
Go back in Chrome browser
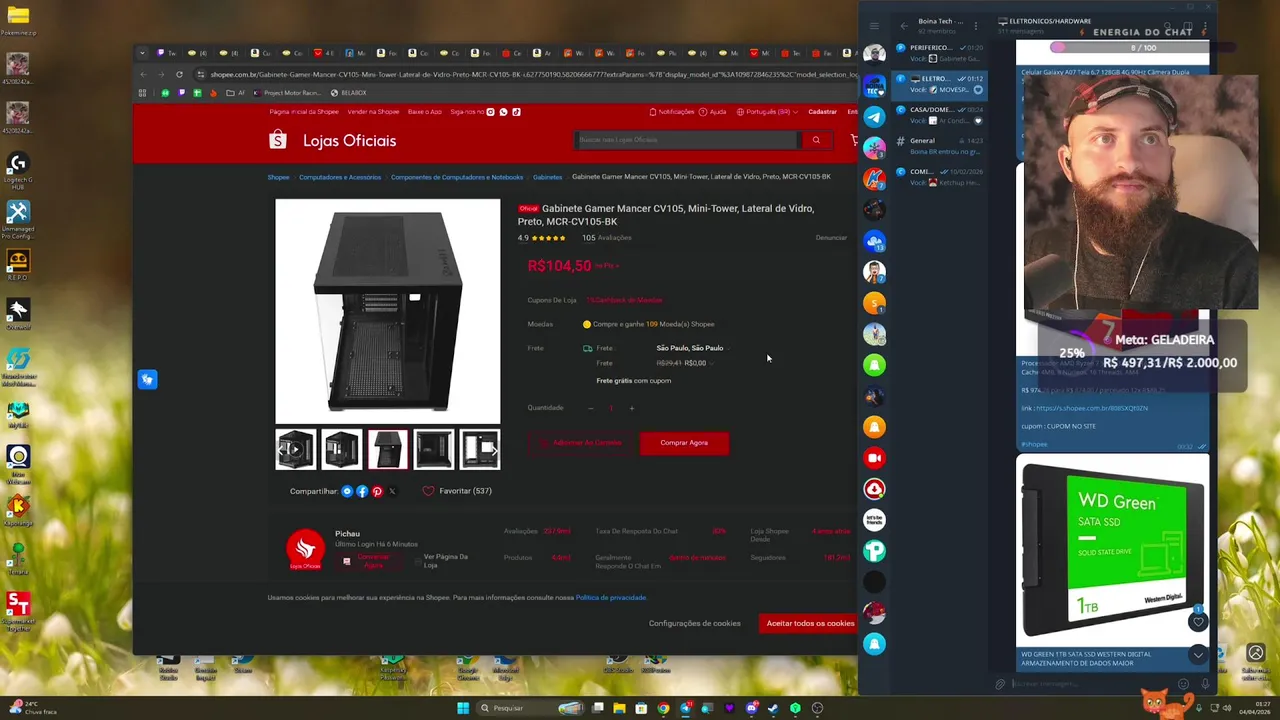[143, 74]
